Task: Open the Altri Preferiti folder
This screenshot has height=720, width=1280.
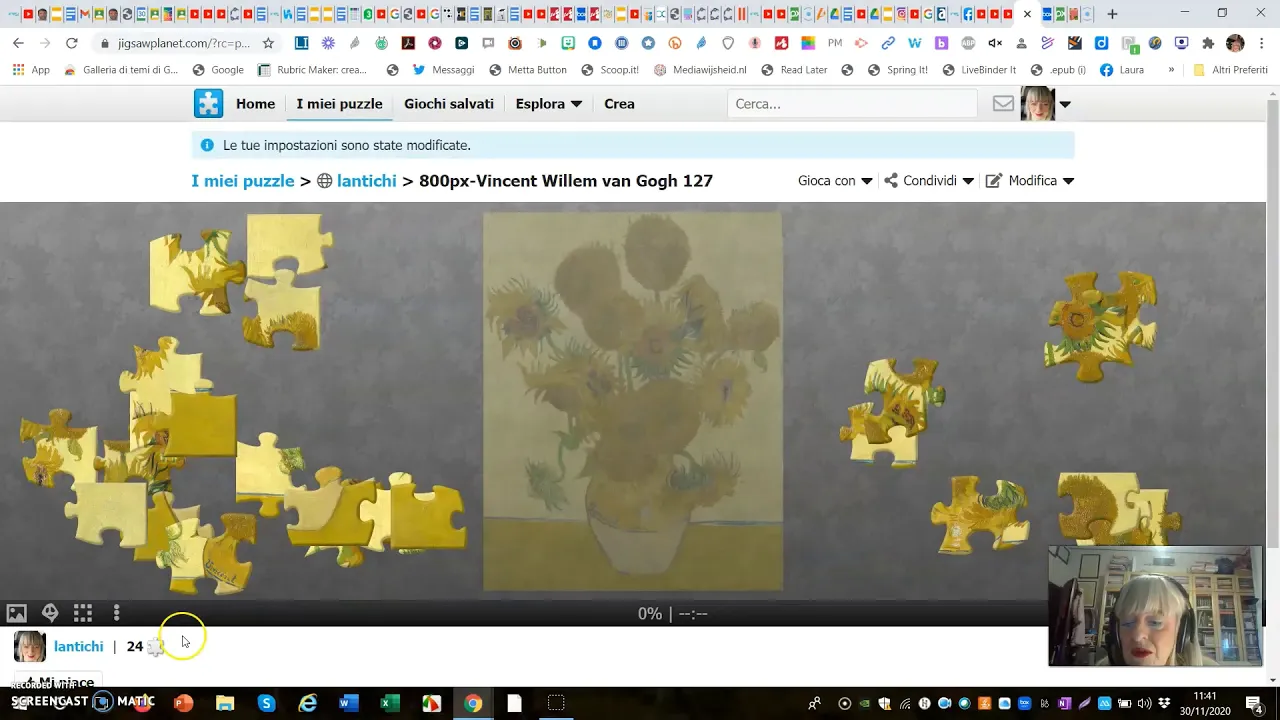Action: 1230,70
